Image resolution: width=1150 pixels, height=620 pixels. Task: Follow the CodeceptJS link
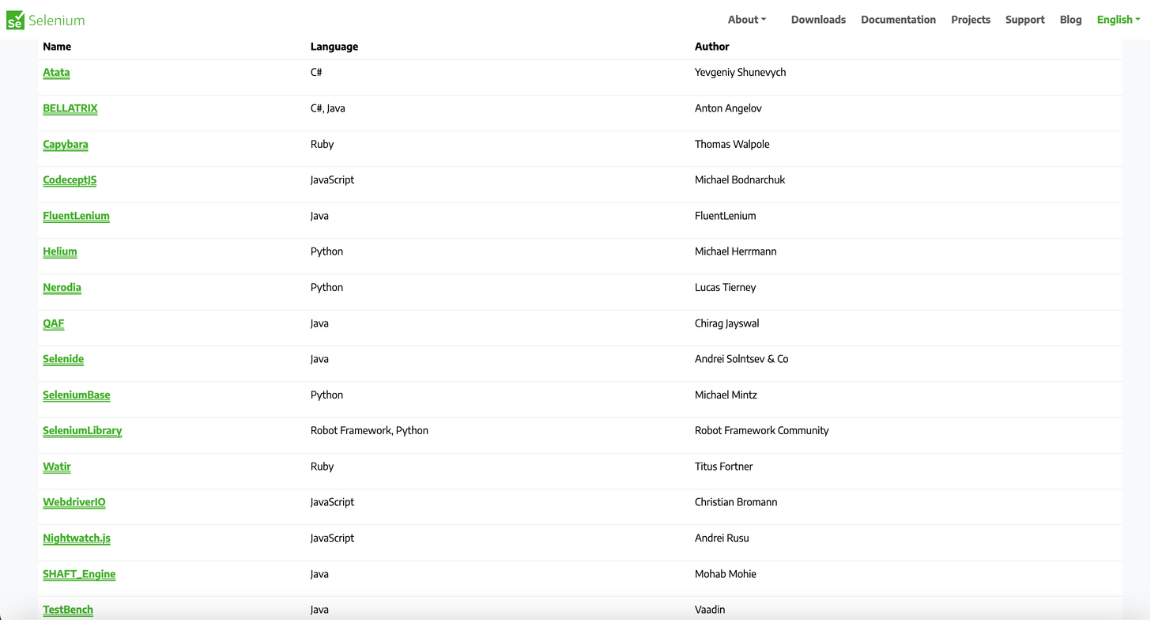(x=69, y=181)
